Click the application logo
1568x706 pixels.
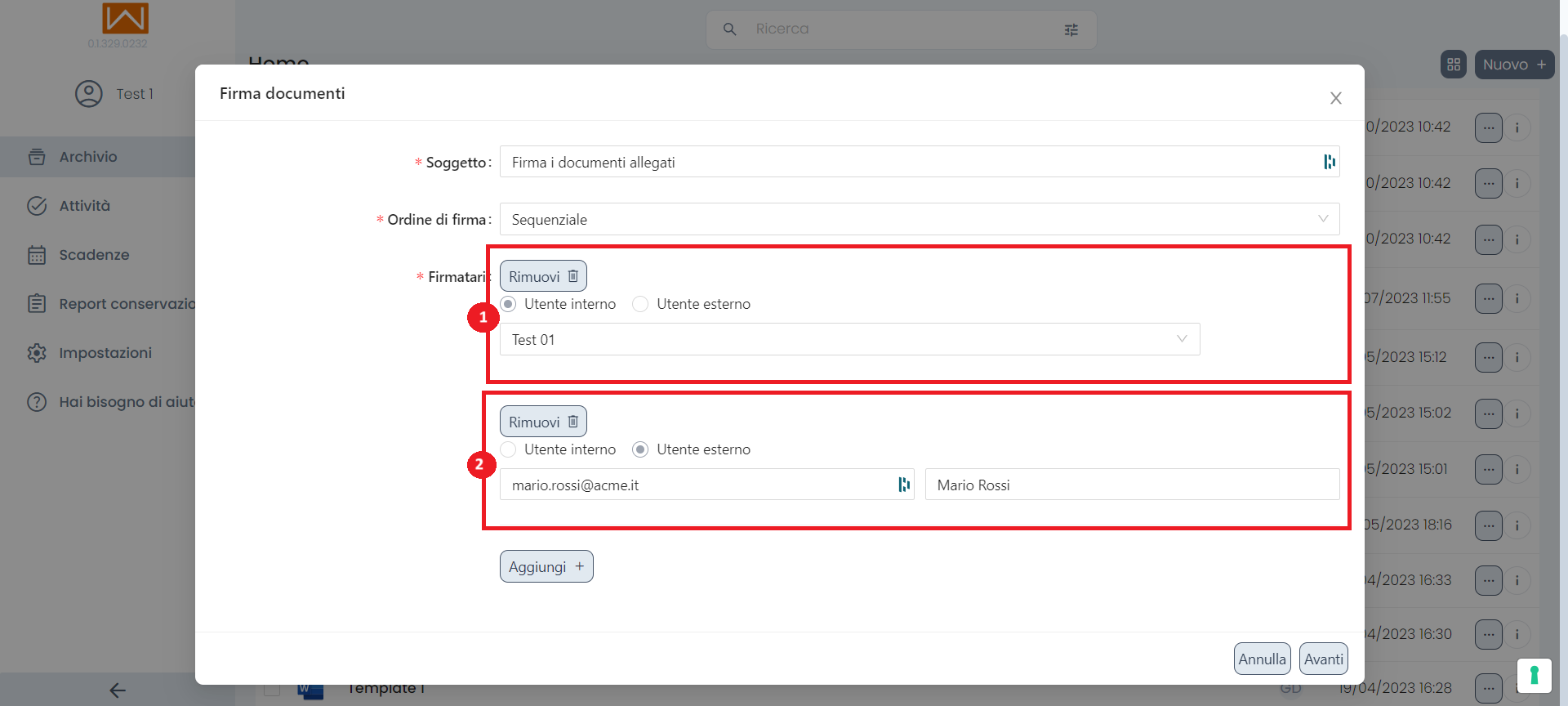point(125,18)
